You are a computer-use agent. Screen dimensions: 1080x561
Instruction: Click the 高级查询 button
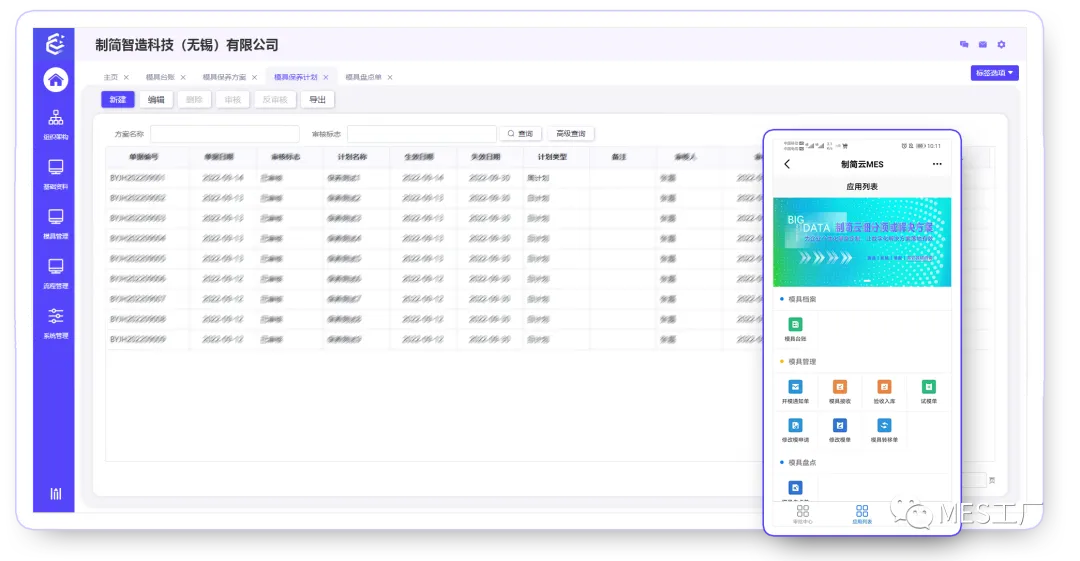pos(571,134)
